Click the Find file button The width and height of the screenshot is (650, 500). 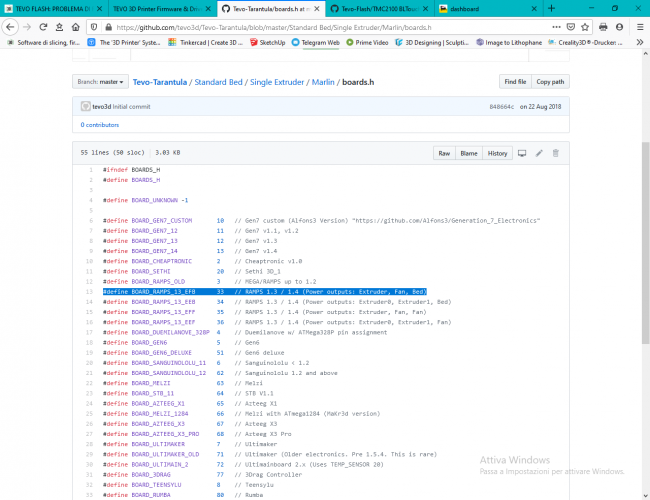[x=514, y=81]
